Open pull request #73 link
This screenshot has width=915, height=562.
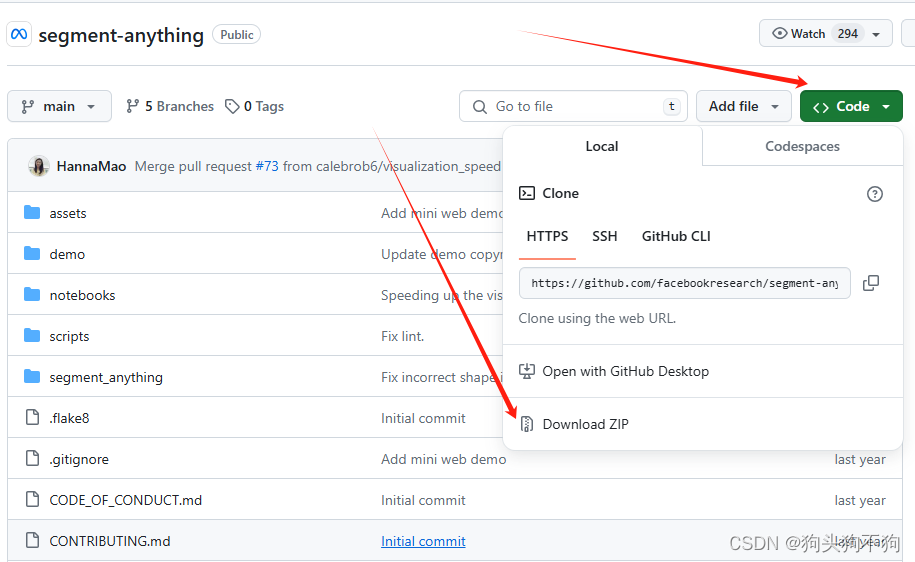[267, 166]
